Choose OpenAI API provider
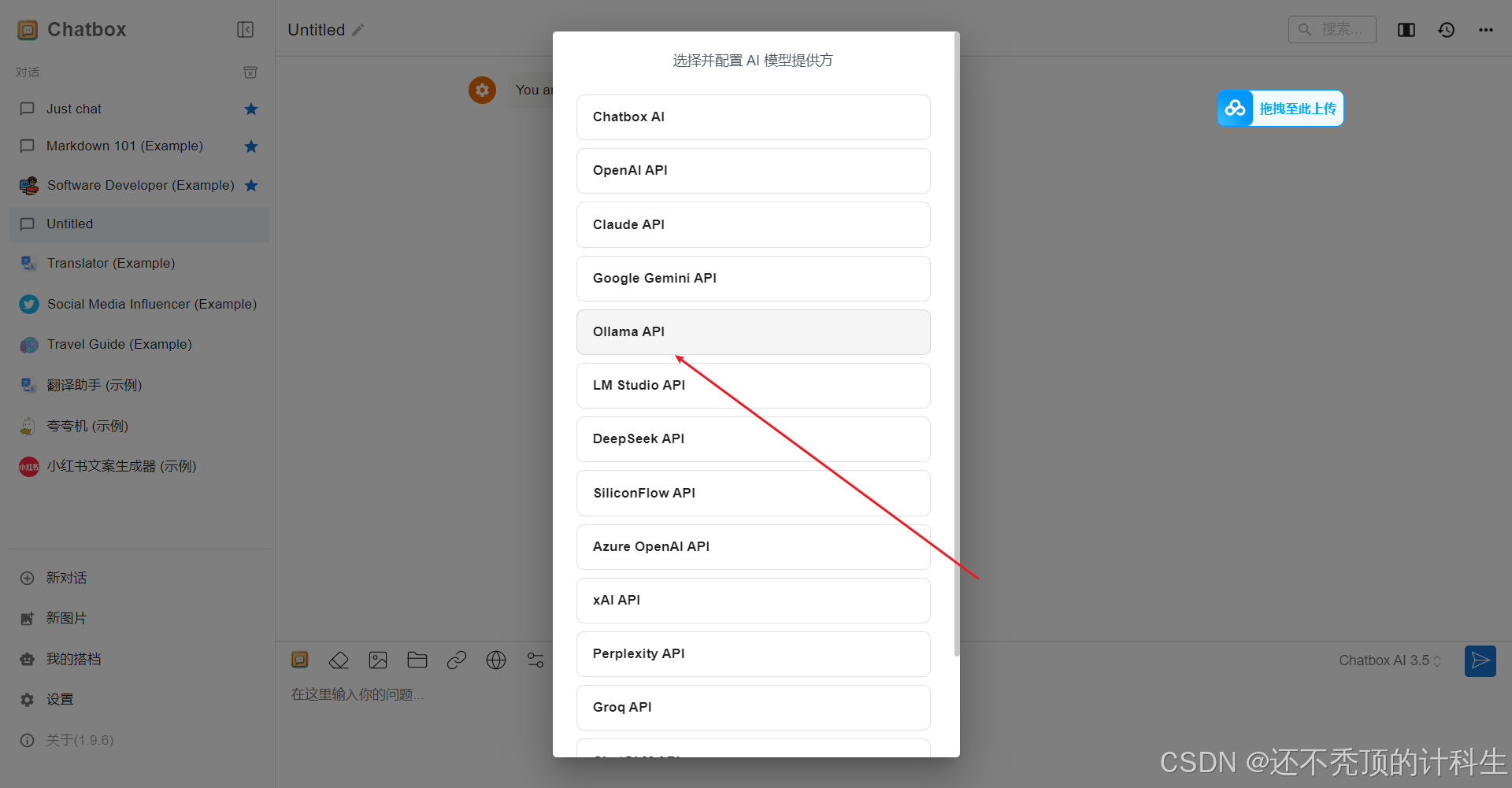The height and width of the screenshot is (788, 1512). click(x=754, y=171)
